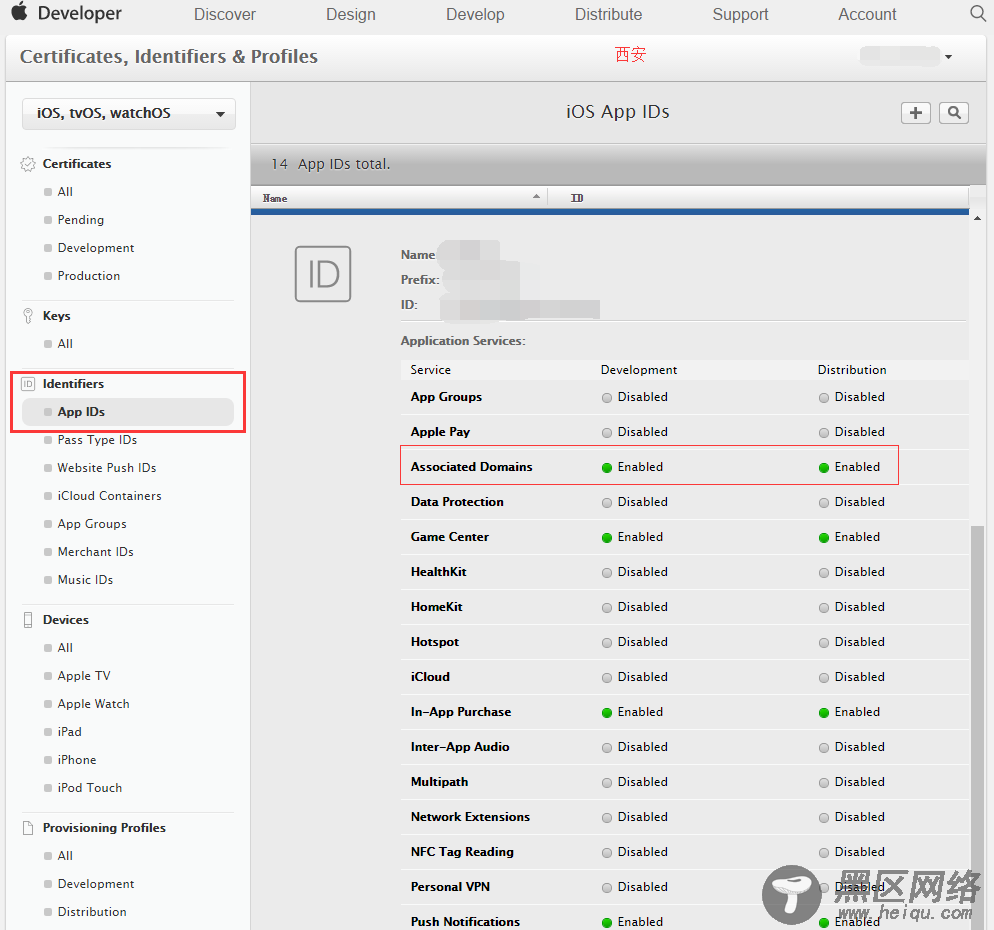This screenshot has height=930, width=994.
Task: Click Associated Domains Development green status dot
Action: (607, 468)
